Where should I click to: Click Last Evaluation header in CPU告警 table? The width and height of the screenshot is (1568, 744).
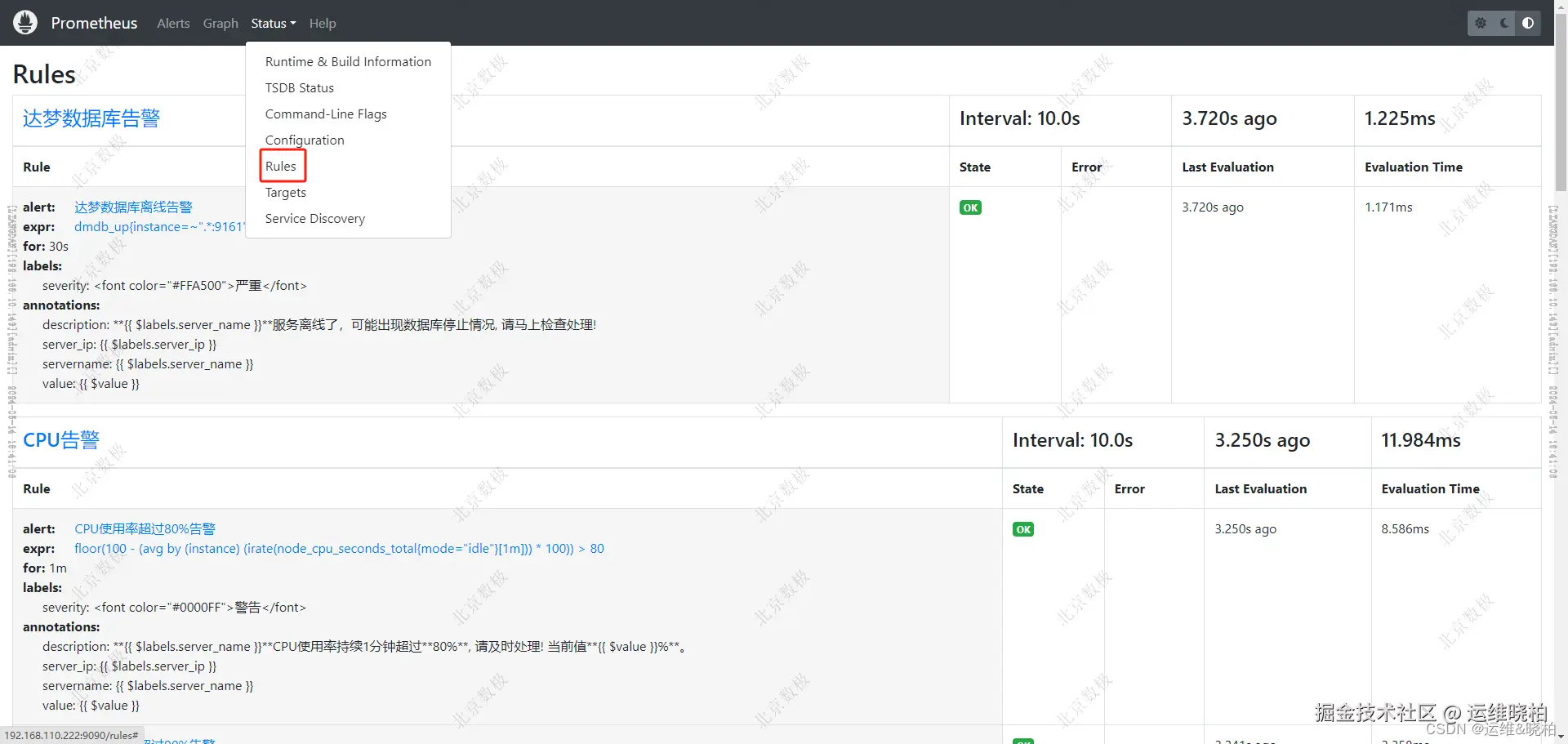click(x=1261, y=489)
